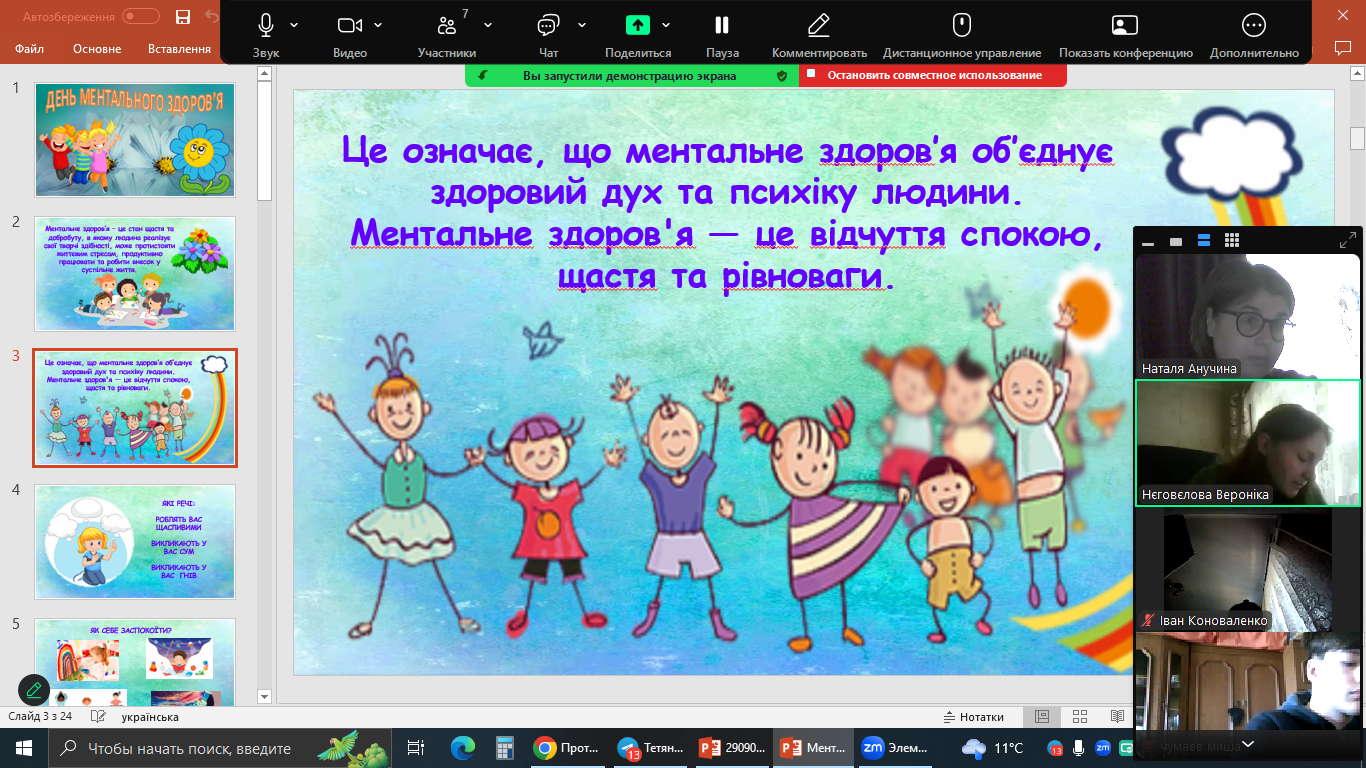Open the Файл menu tab
Image resolution: width=1366 pixels, height=768 pixels.
(30, 49)
